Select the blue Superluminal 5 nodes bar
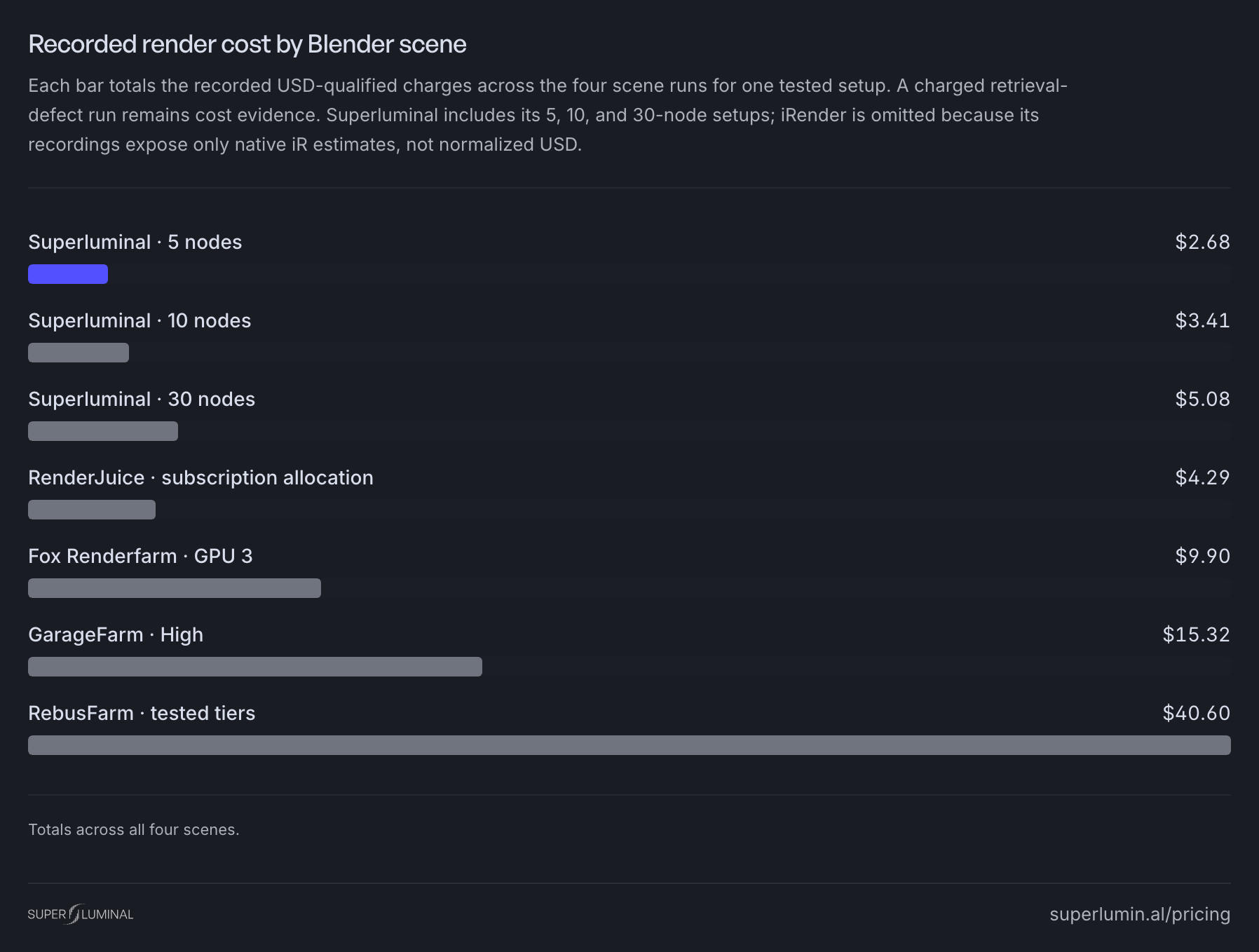The image size is (1259, 952). (68, 274)
